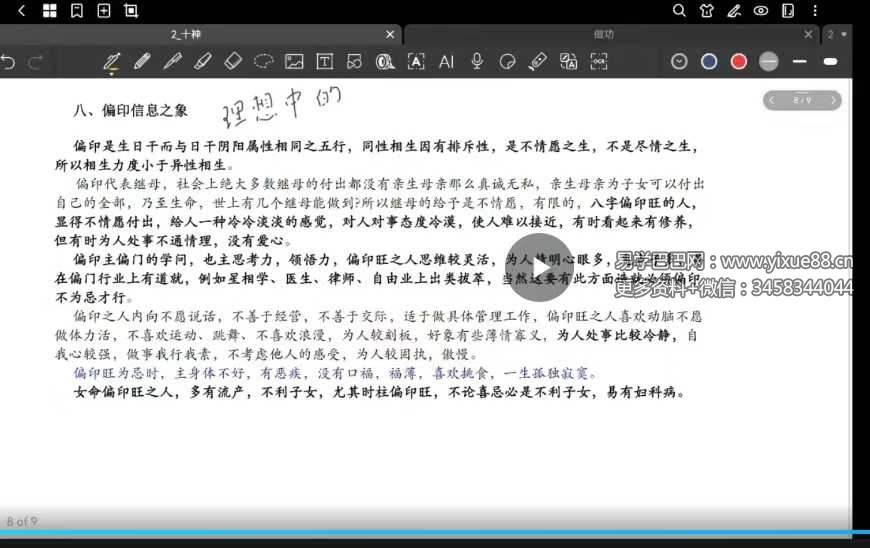This screenshot has height=548, width=870.
Task: Select the Text box tool
Action: coord(324,62)
